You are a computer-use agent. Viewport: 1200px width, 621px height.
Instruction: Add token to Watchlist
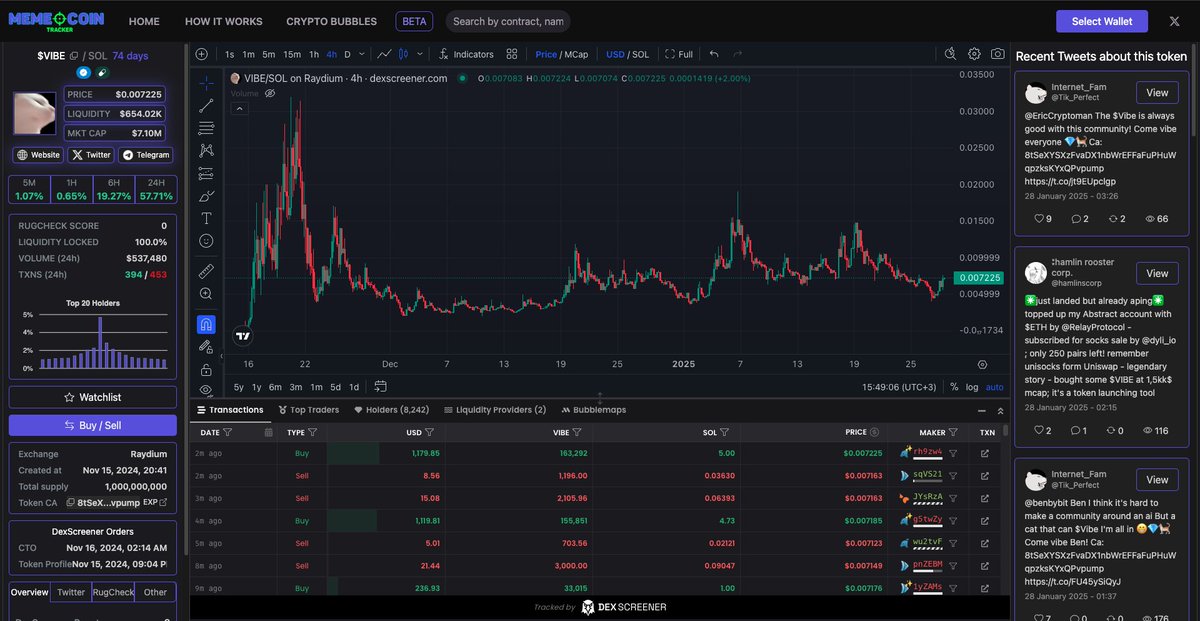coord(93,397)
